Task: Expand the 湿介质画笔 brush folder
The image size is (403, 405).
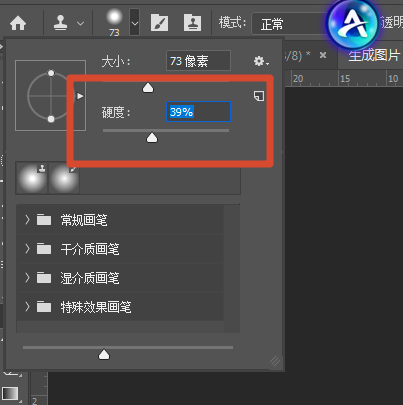Action: (x=27, y=278)
